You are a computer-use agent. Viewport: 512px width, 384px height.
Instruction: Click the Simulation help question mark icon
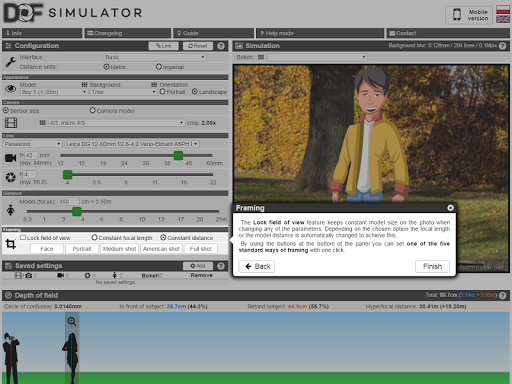(x=502, y=46)
